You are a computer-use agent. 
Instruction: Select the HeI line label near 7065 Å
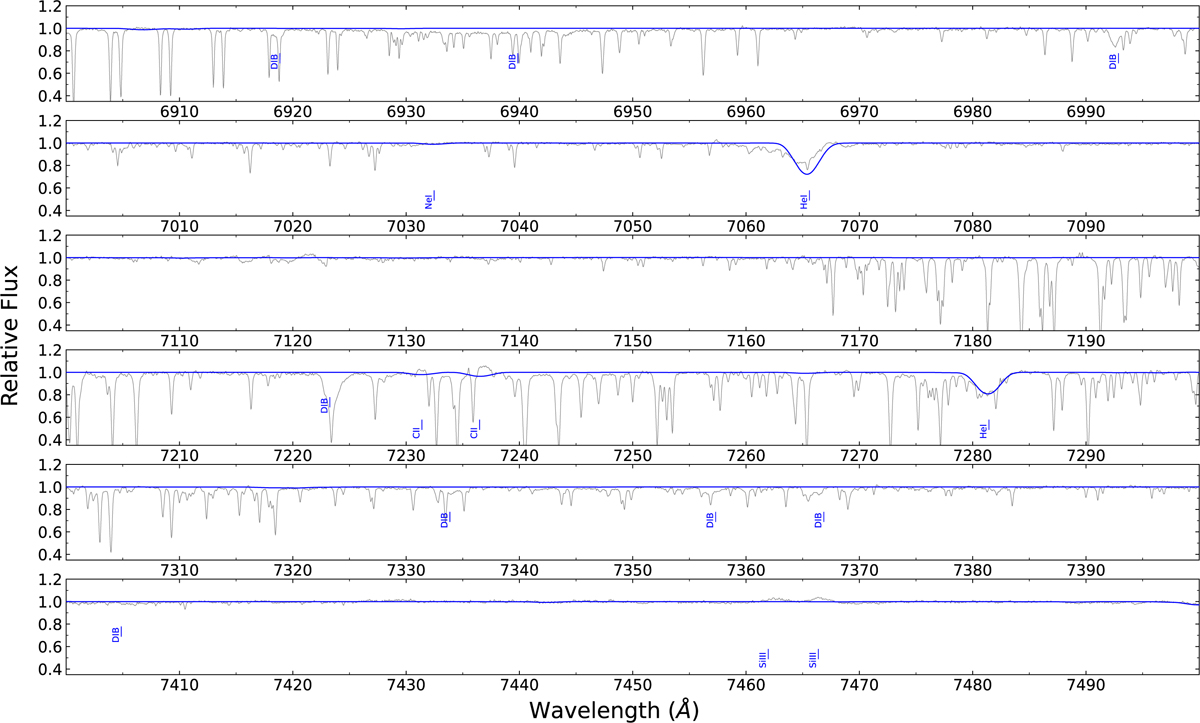coord(804,200)
